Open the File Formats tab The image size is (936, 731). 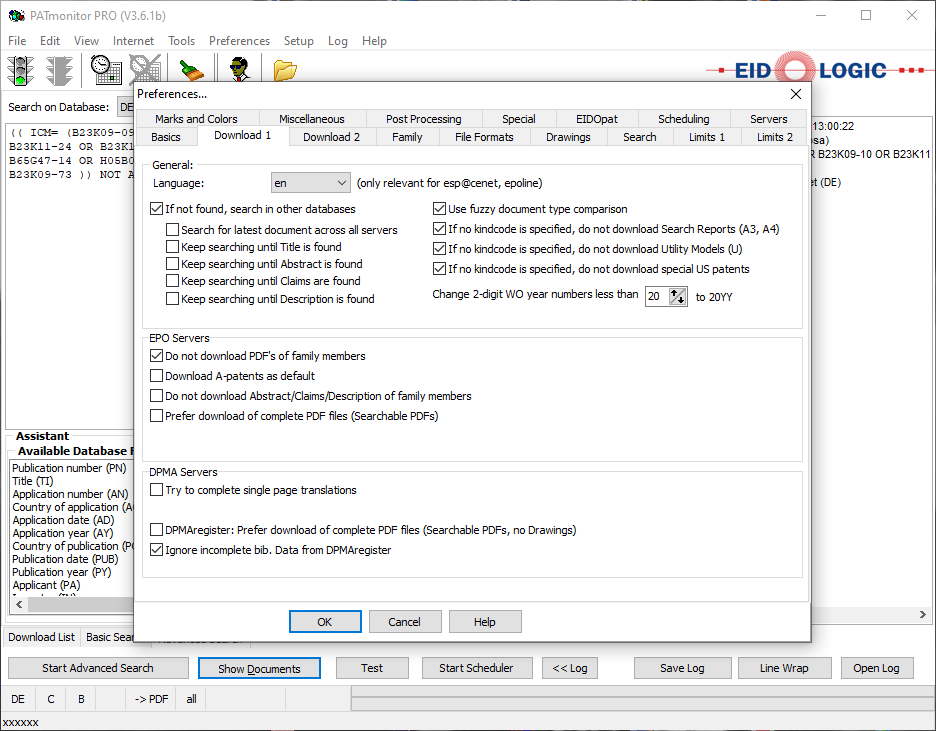[x=484, y=137]
